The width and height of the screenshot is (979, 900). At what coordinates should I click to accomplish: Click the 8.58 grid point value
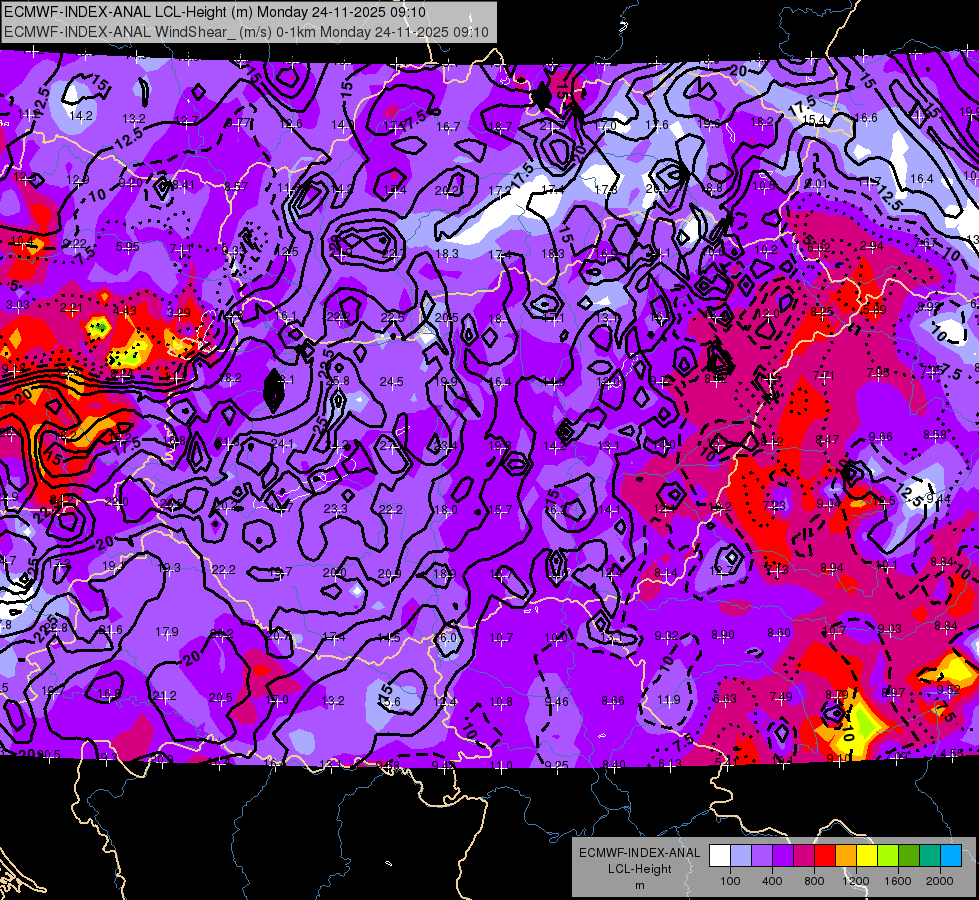click(x=935, y=435)
